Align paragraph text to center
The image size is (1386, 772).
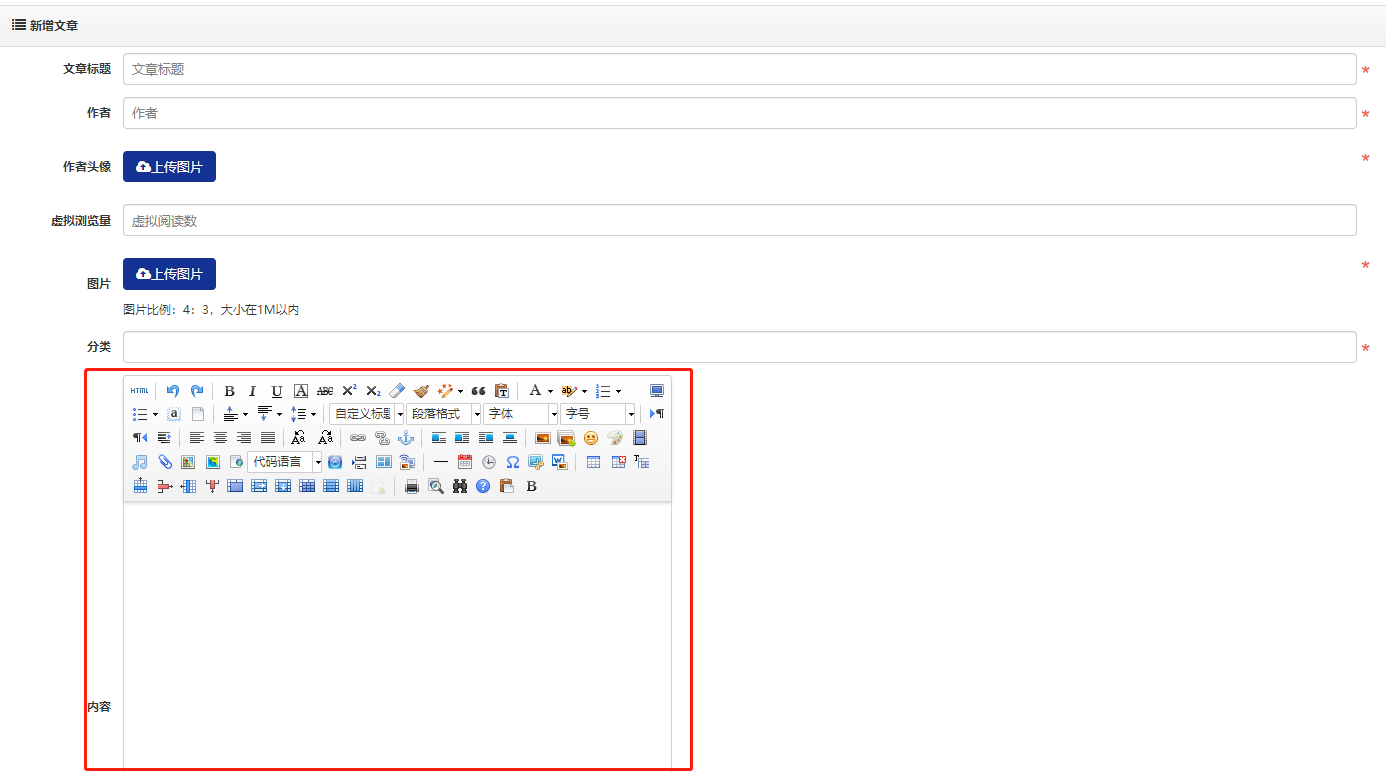[220, 437]
